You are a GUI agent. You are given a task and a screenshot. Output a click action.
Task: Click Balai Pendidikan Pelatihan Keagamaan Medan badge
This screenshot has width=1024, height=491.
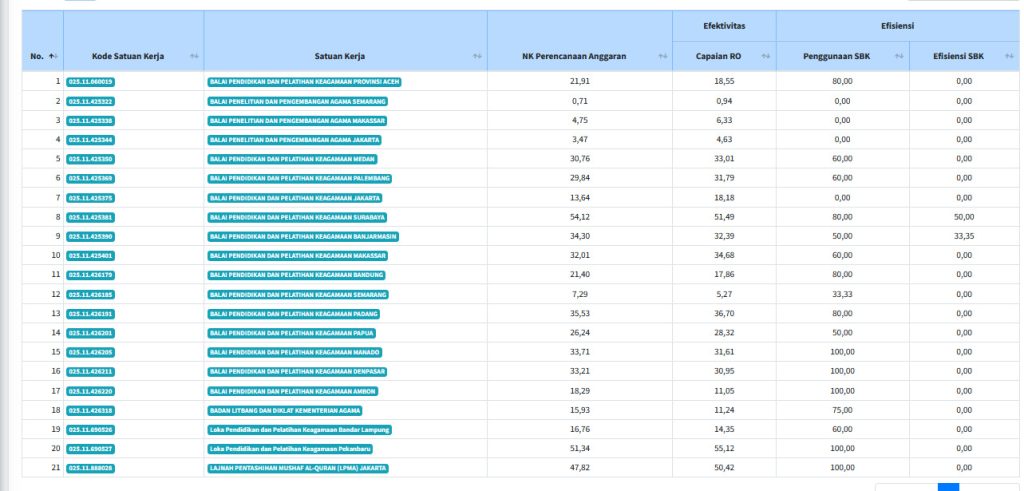[x=293, y=159]
